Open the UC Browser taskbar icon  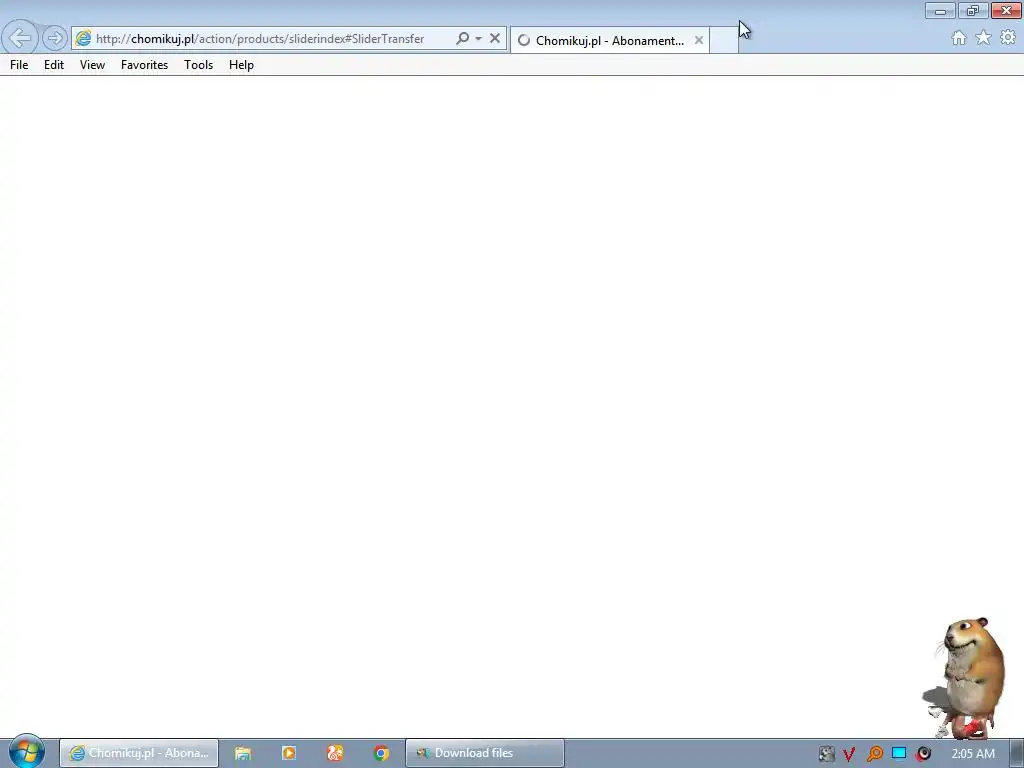[x=335, y=753]
